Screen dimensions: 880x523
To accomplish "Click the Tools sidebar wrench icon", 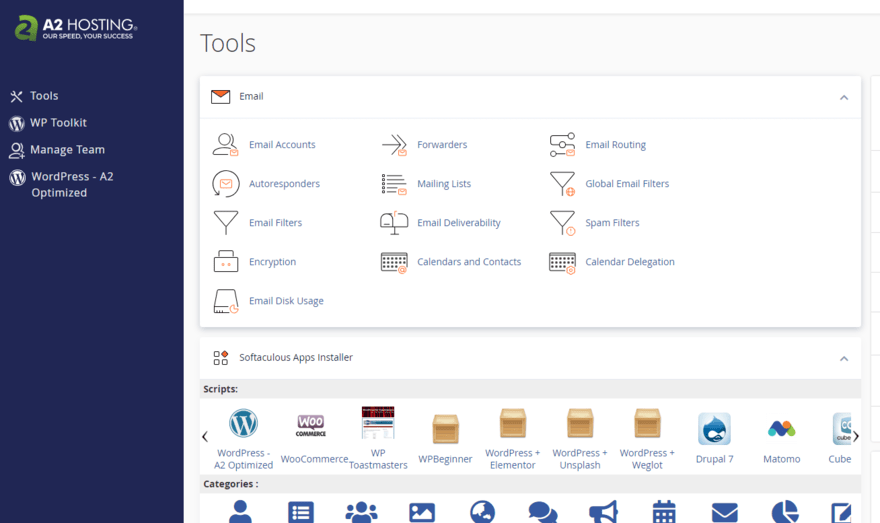I will (16, 97).
